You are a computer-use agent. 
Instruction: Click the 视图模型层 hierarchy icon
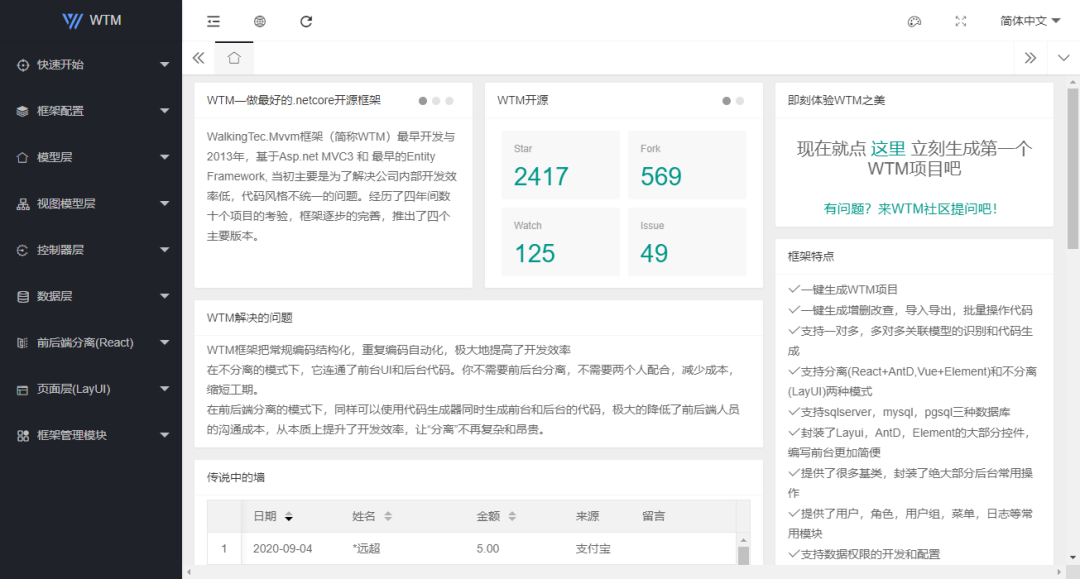pyautogui.click(x=23, y=204)
